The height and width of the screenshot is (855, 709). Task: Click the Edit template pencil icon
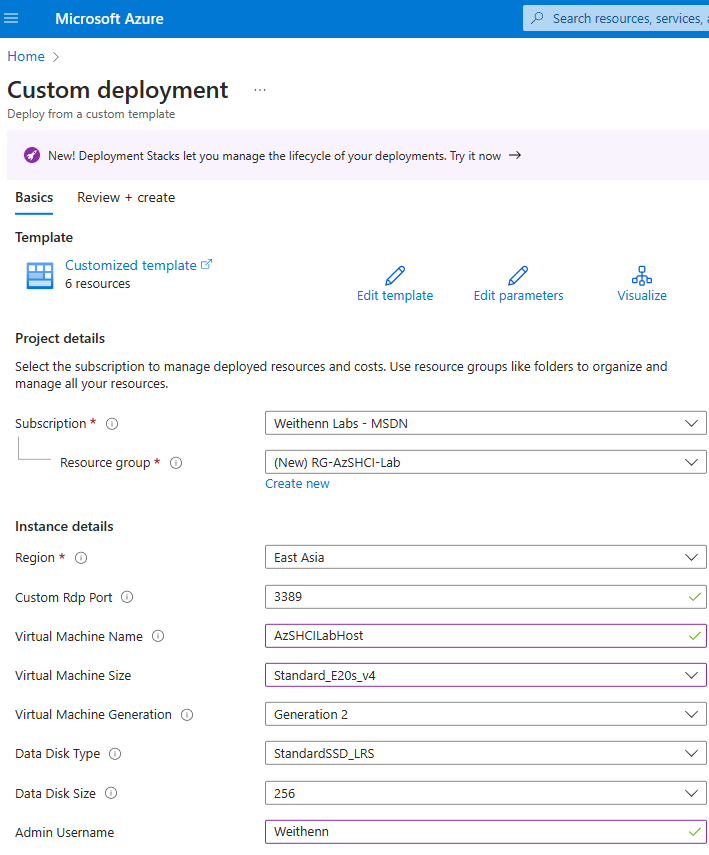pyautogui.click(x=395, y=275)
